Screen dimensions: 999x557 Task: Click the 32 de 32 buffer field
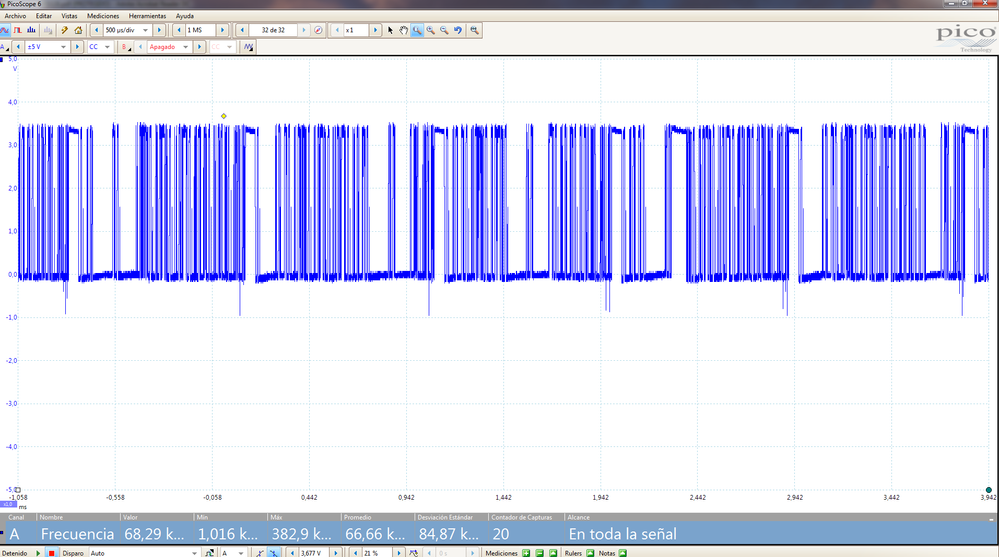(x=273, y=30)
